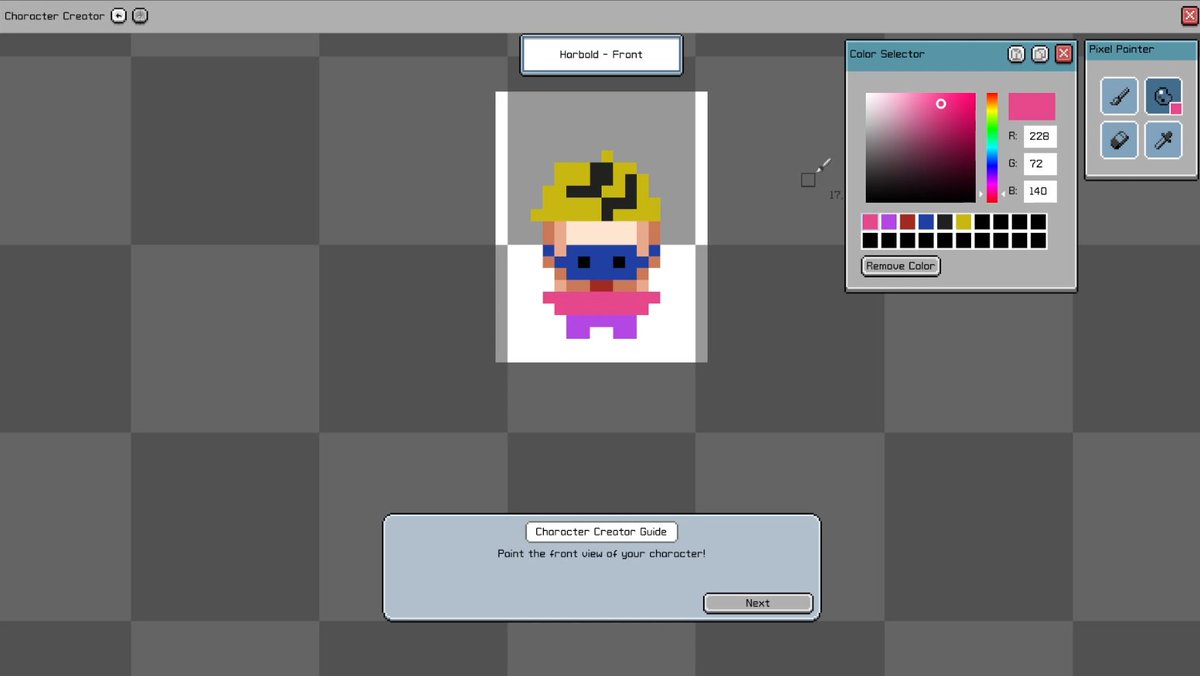
Task: Pick the blue palette swatch
Action: (926, 222)
